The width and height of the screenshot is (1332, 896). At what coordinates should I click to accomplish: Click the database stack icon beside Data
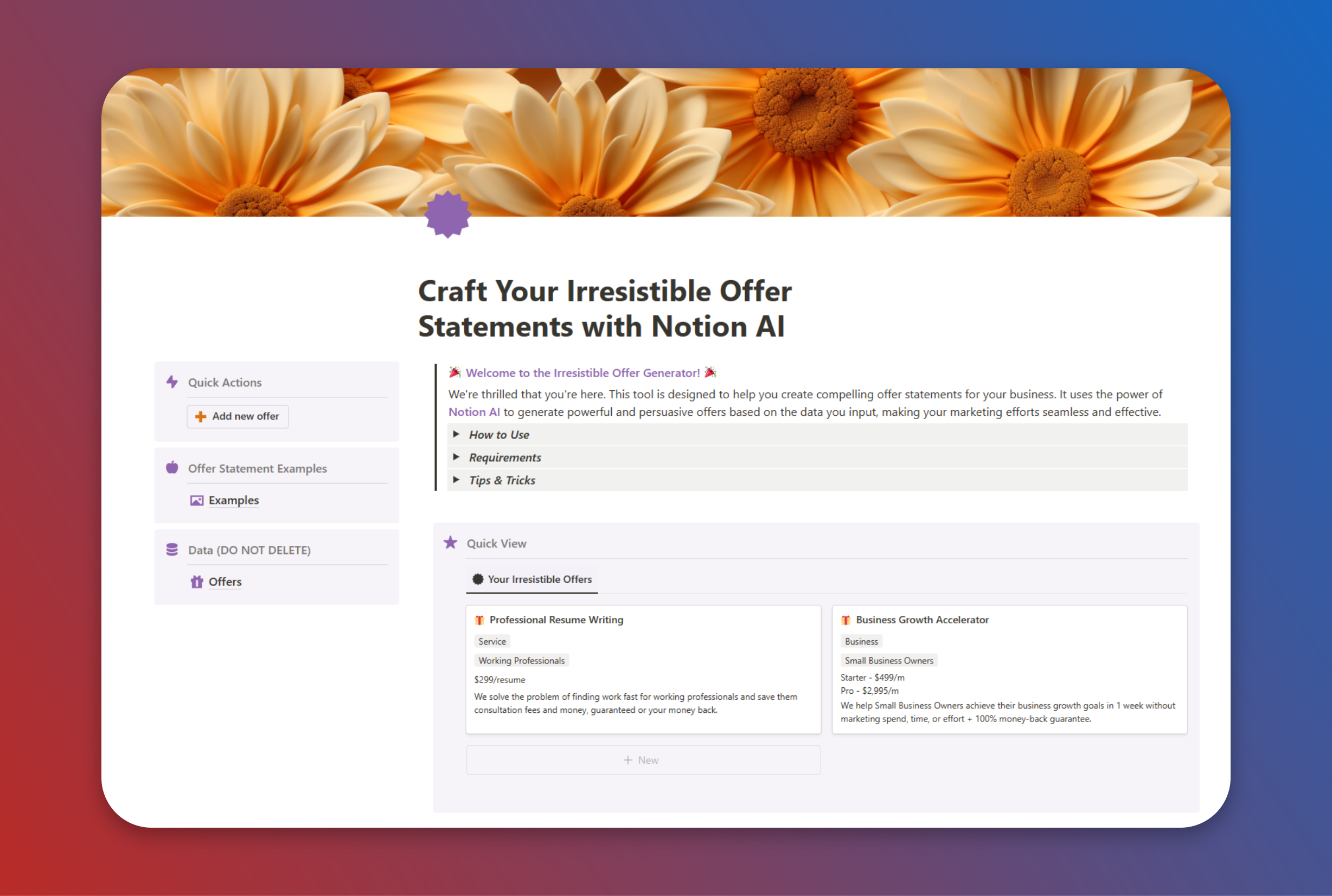click(x=171, y=550)
